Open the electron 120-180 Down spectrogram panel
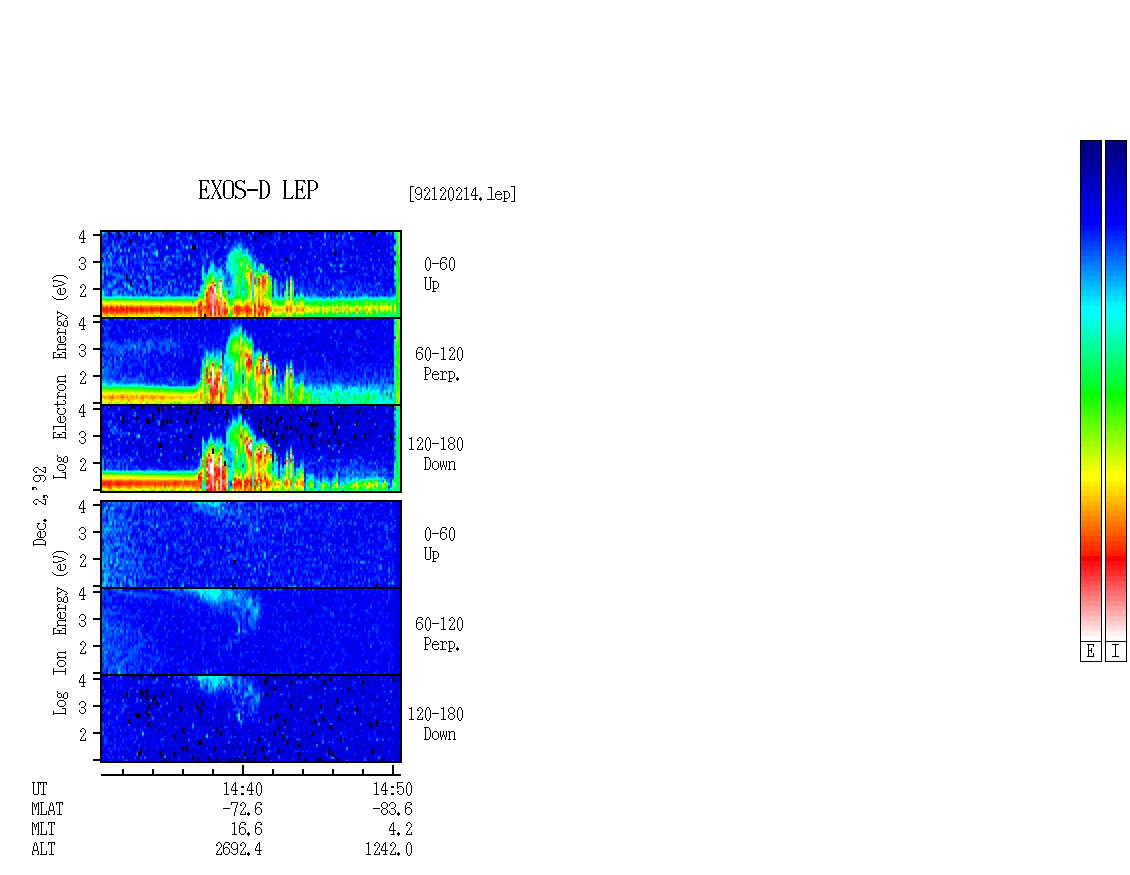 251,448
